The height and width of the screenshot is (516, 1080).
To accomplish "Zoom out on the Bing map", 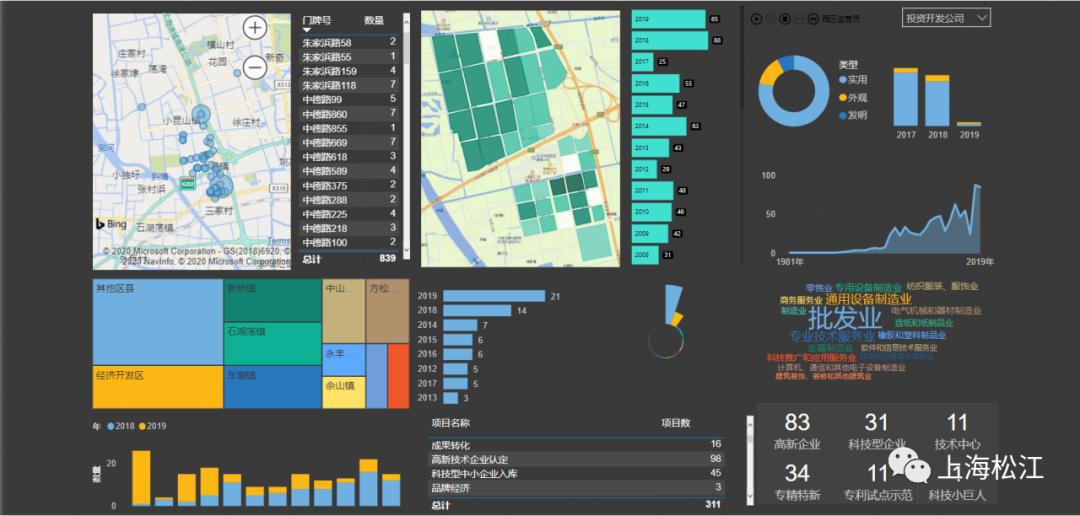I will pyautogui.click(x=256, y=68).
